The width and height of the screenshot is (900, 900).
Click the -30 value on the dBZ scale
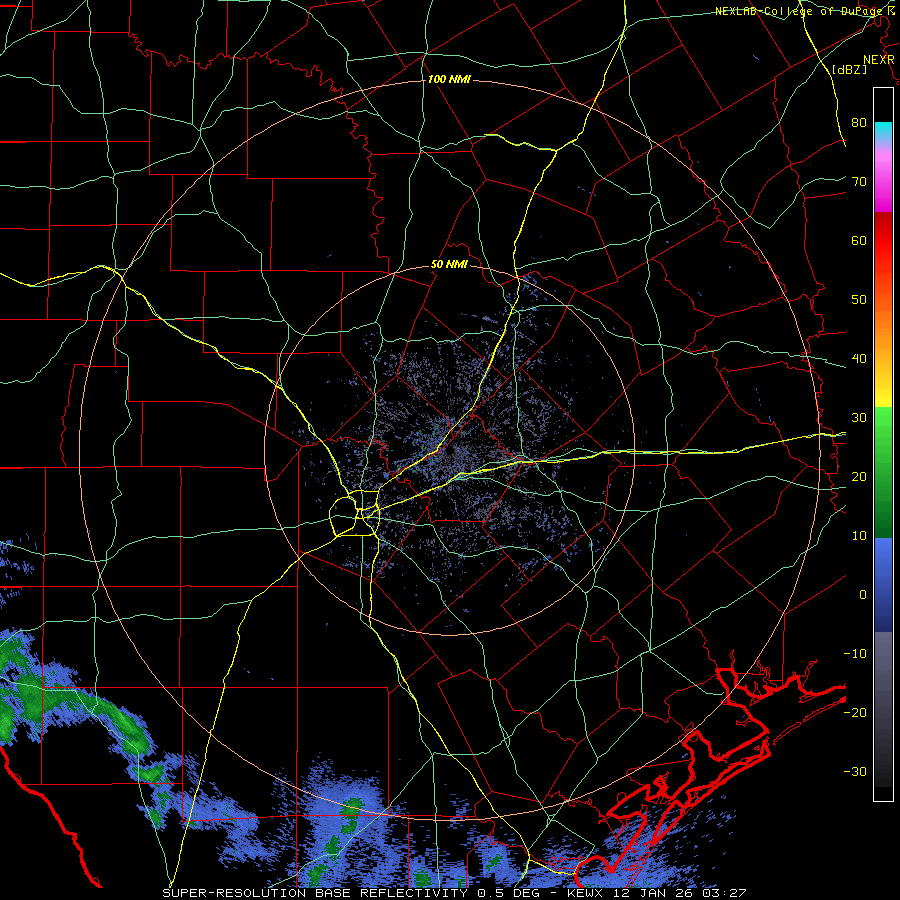(855, 771)
